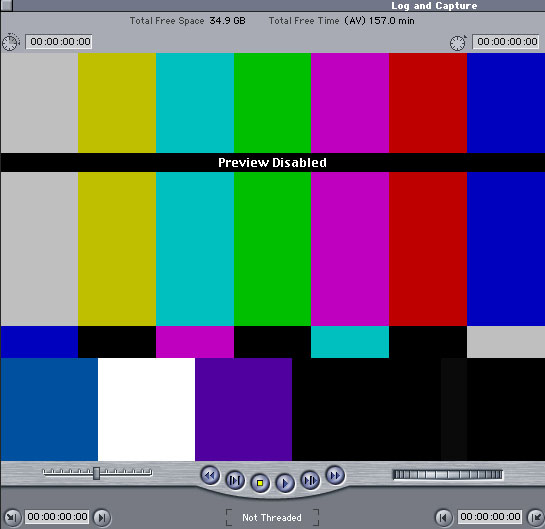Click the Rewind transport button

tap(210, 475)
